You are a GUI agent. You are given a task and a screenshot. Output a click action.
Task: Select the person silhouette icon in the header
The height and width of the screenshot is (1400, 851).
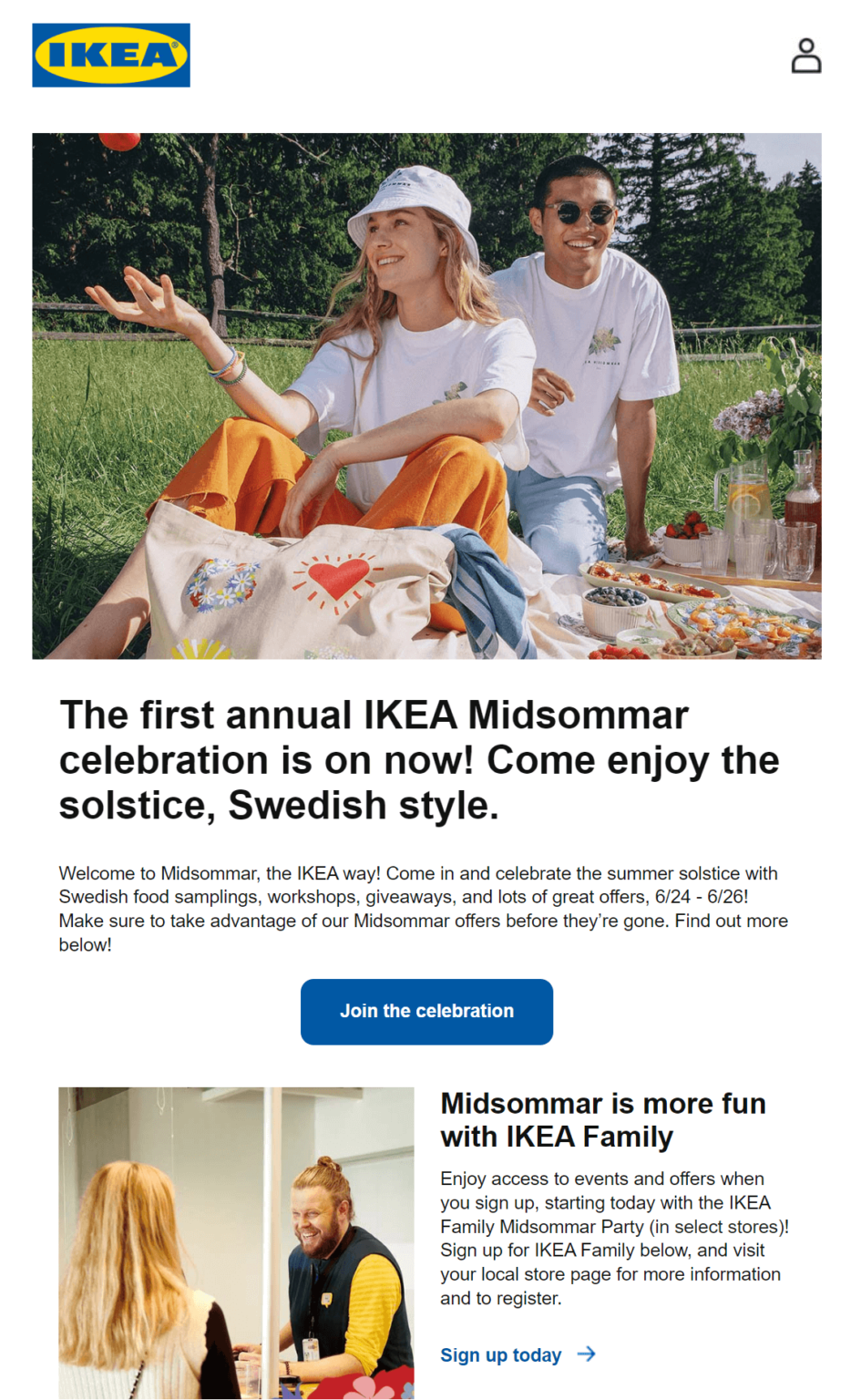click(x=805, y=55)
